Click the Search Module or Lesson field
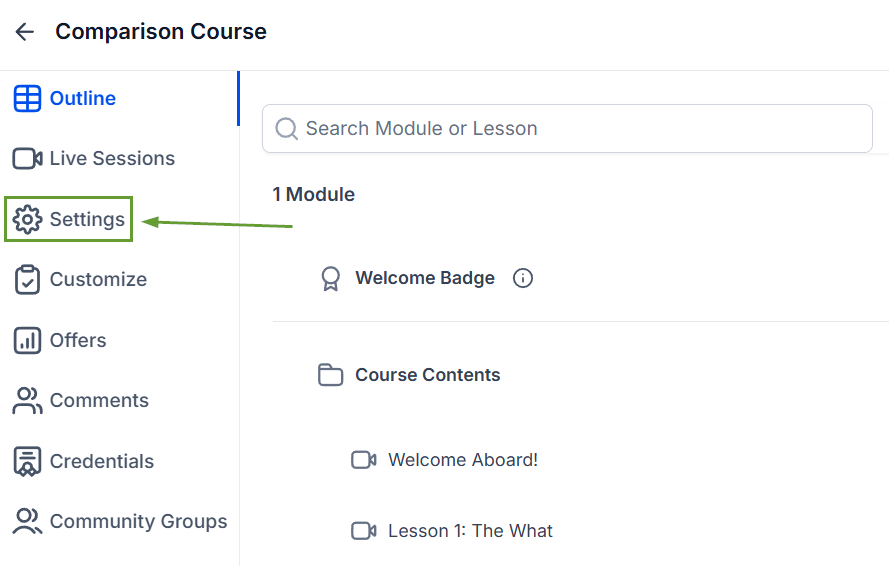This screenshot has width=889, height=566. 567,129
